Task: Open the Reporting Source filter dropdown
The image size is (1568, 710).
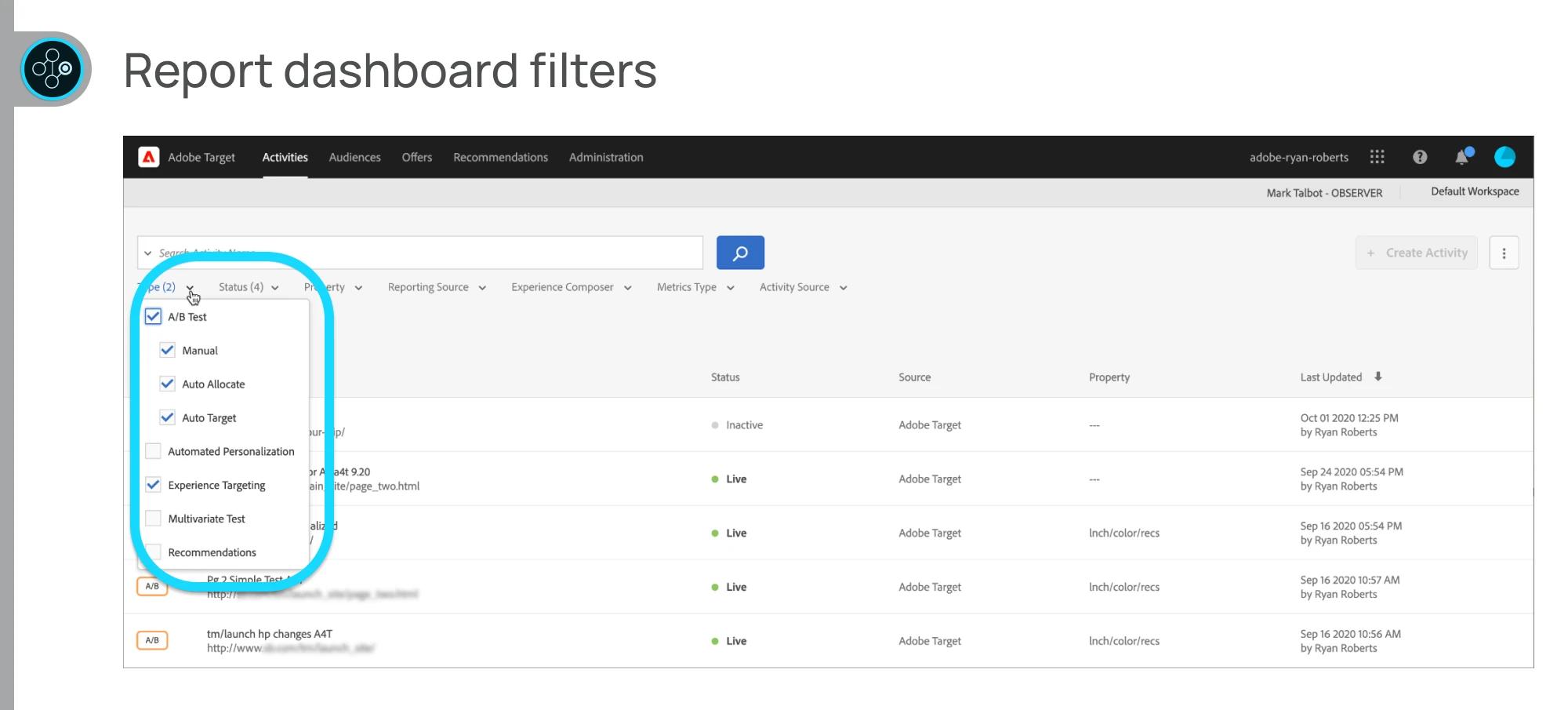Action: pyautogui.click(x=437, y=287)
